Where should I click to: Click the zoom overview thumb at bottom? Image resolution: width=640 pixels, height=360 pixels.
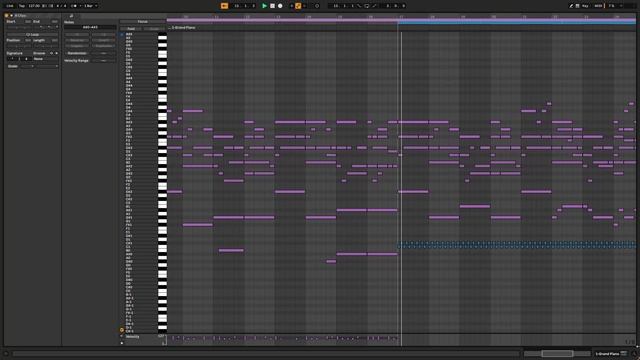pyautogui.click(x=557, y=353)
